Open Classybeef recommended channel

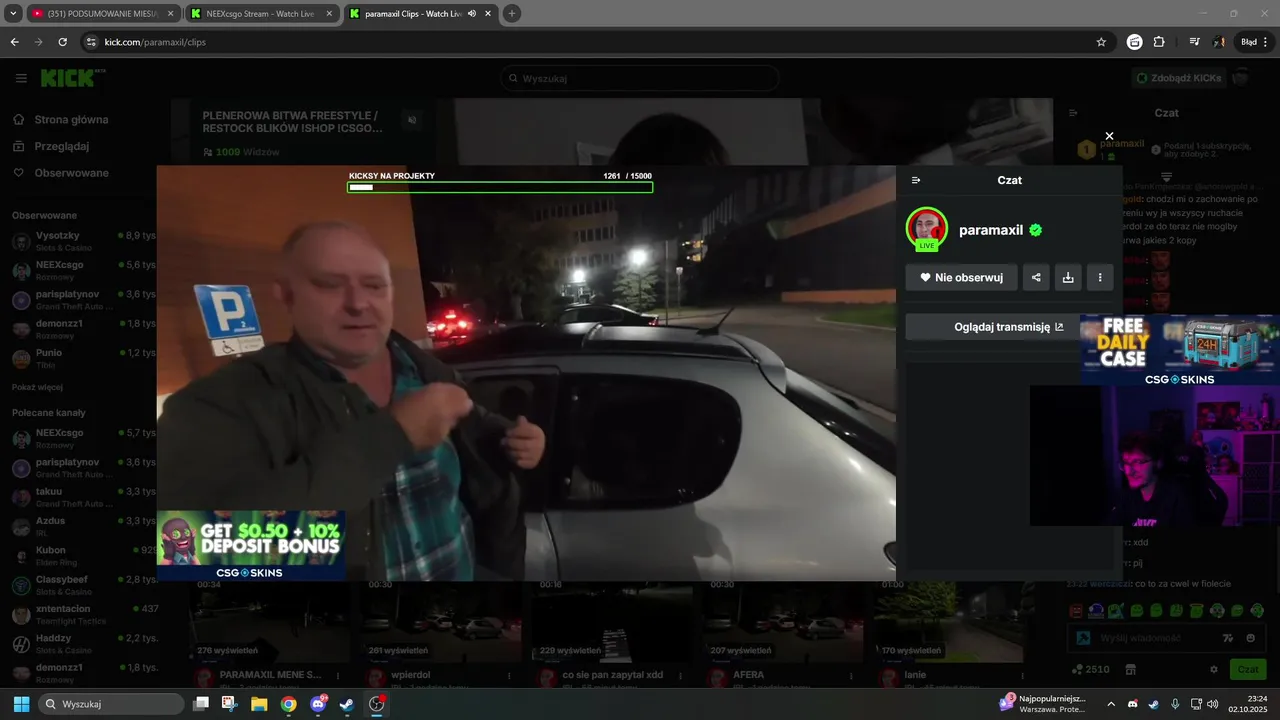(82, 586)
